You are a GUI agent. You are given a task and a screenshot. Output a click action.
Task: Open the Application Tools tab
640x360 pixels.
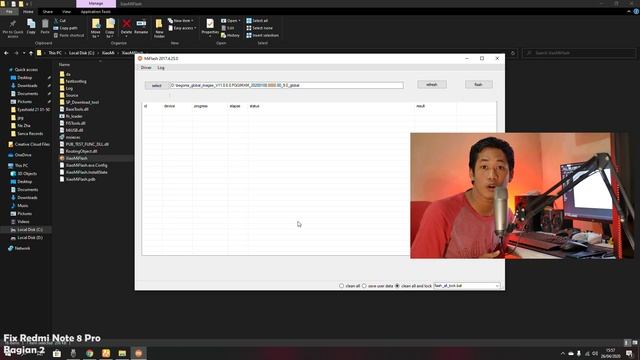(96, 11)
